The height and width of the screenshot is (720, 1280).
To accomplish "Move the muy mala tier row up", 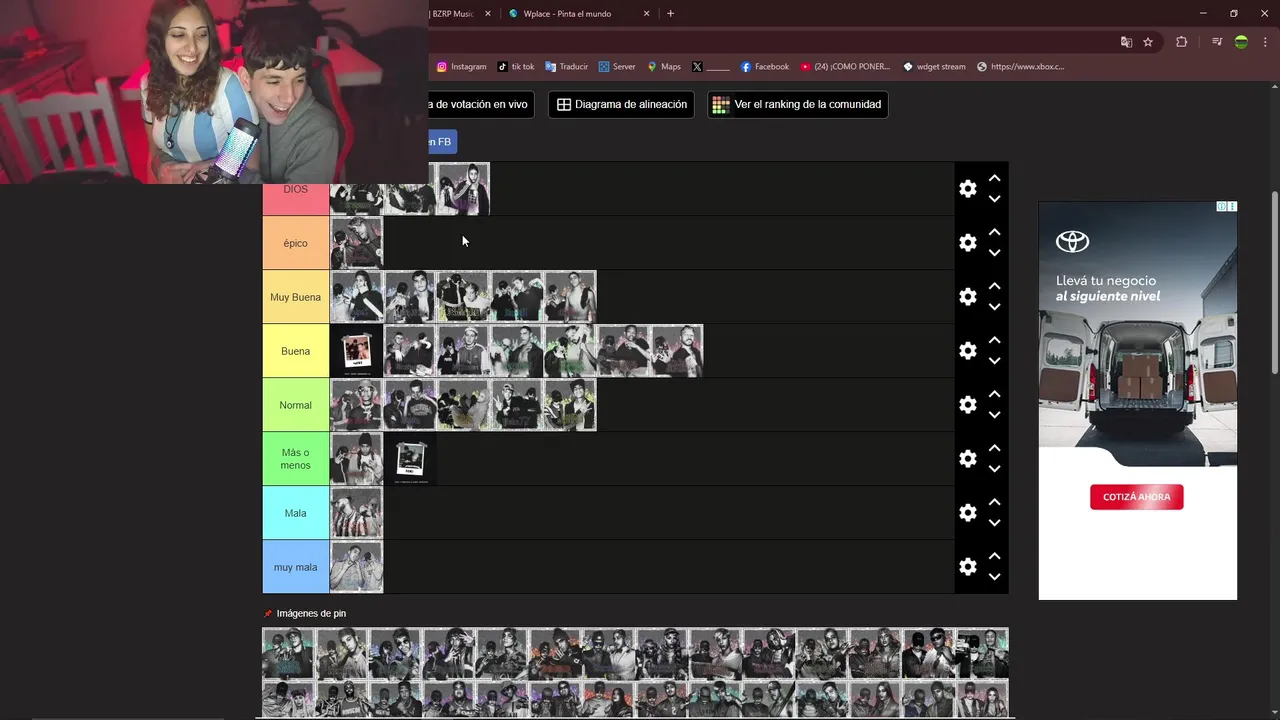I will 994,556.
